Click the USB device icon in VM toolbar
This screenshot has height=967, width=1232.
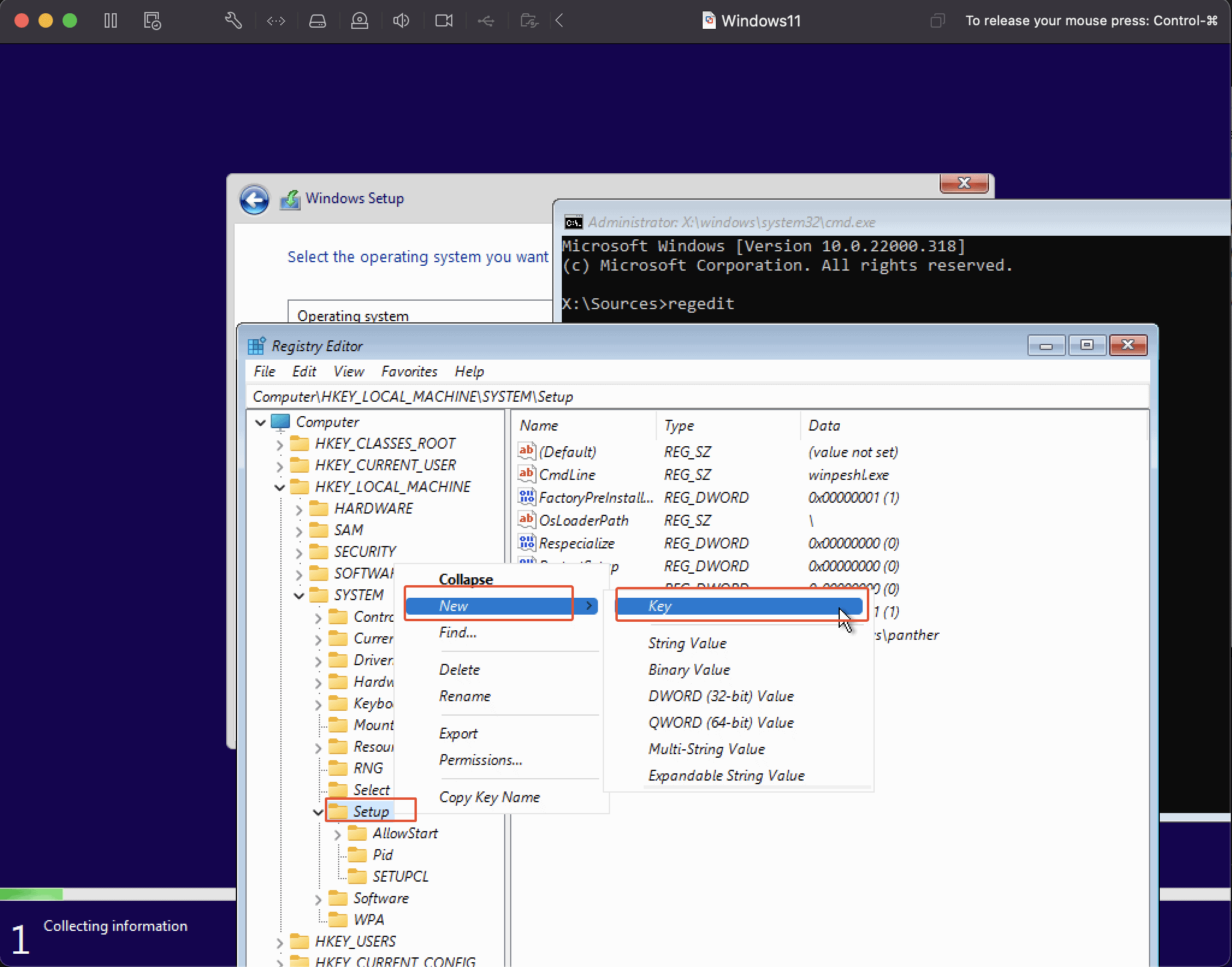click(x=486, y=21)
